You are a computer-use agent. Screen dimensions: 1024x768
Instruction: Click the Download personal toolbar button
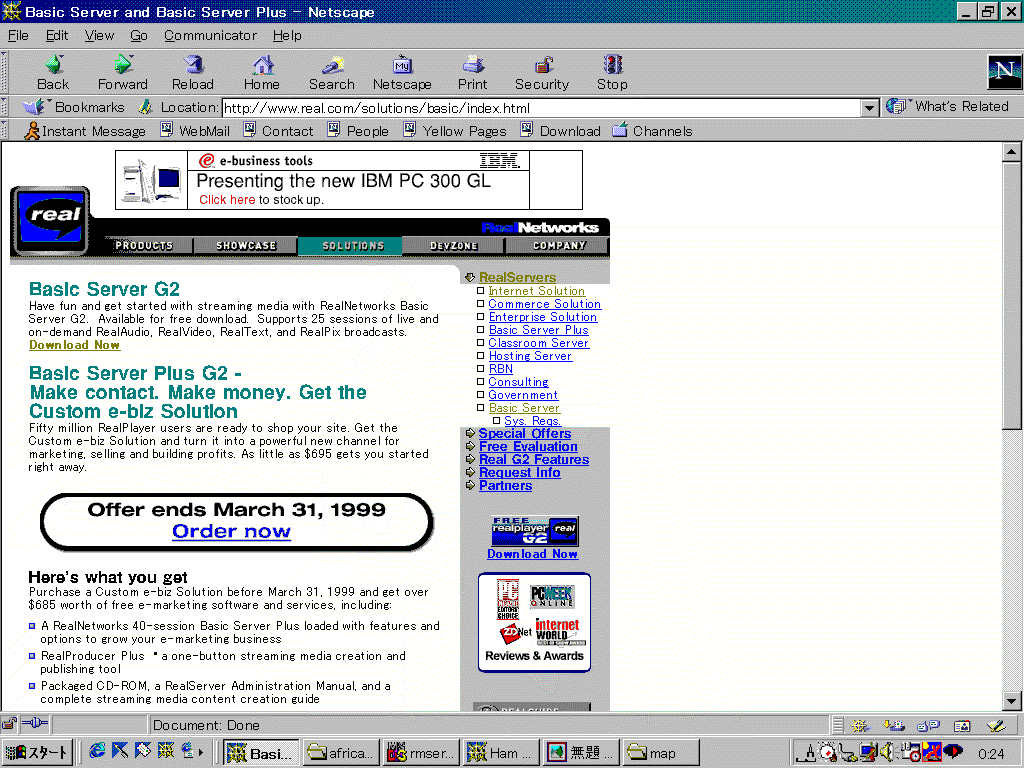point(560,131)
